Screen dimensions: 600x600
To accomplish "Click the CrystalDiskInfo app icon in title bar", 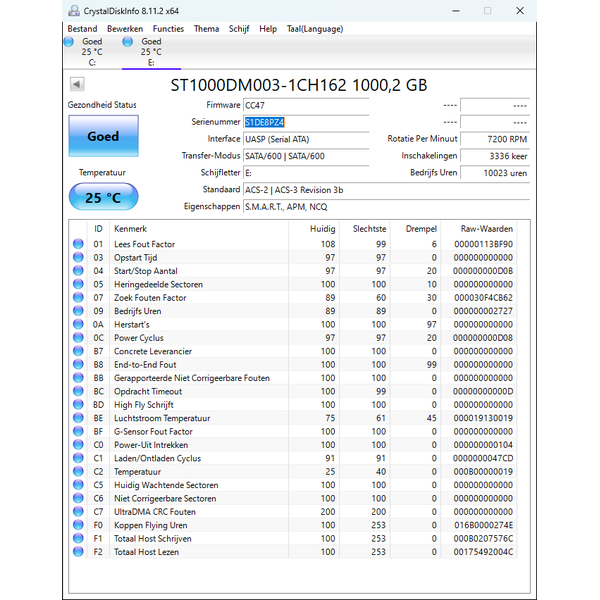I will pyautogui.click(x=74, y=11).
